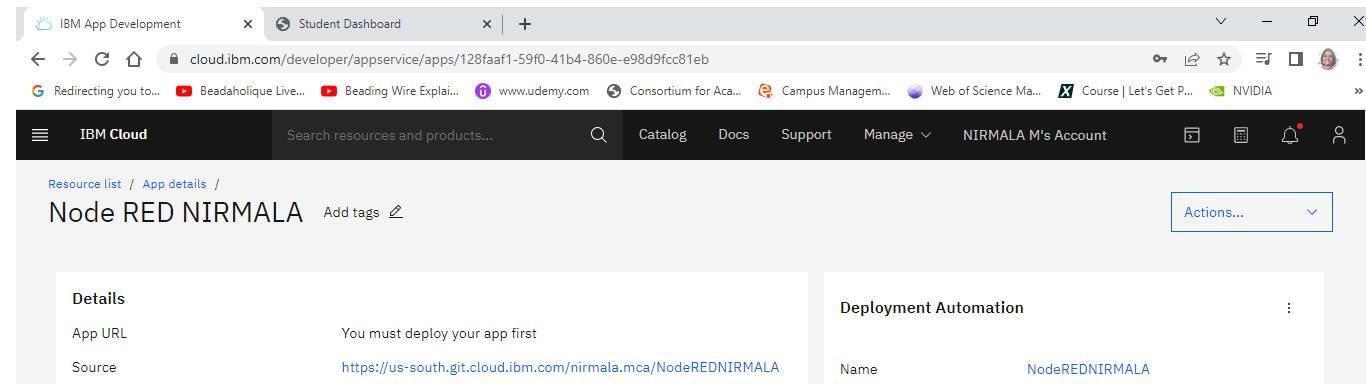
Task: Click the Node RED NIRMALA page title
Action: point(175,212)
